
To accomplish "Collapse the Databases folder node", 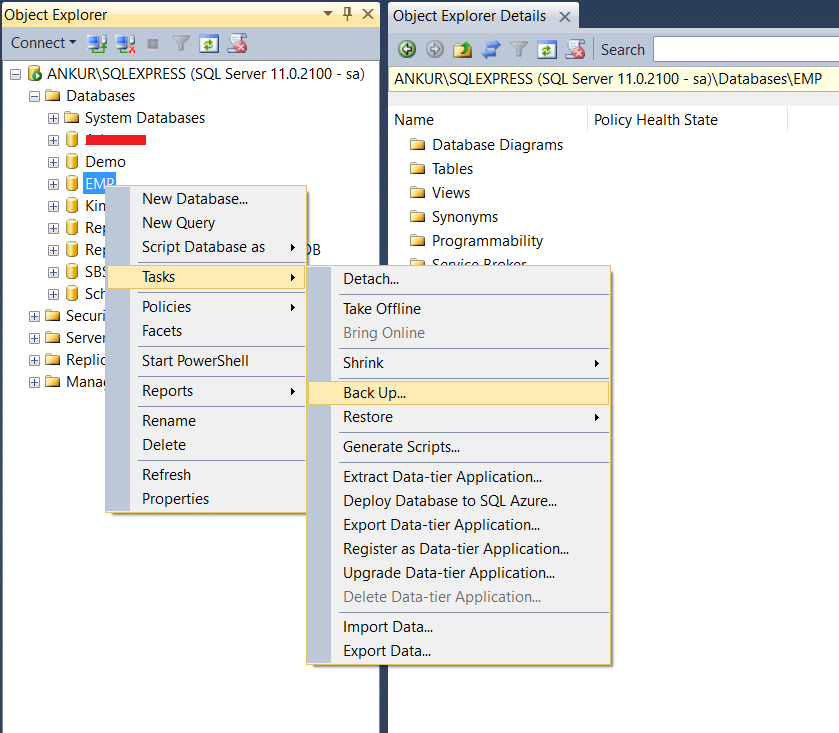I will (x=34, y=96).
